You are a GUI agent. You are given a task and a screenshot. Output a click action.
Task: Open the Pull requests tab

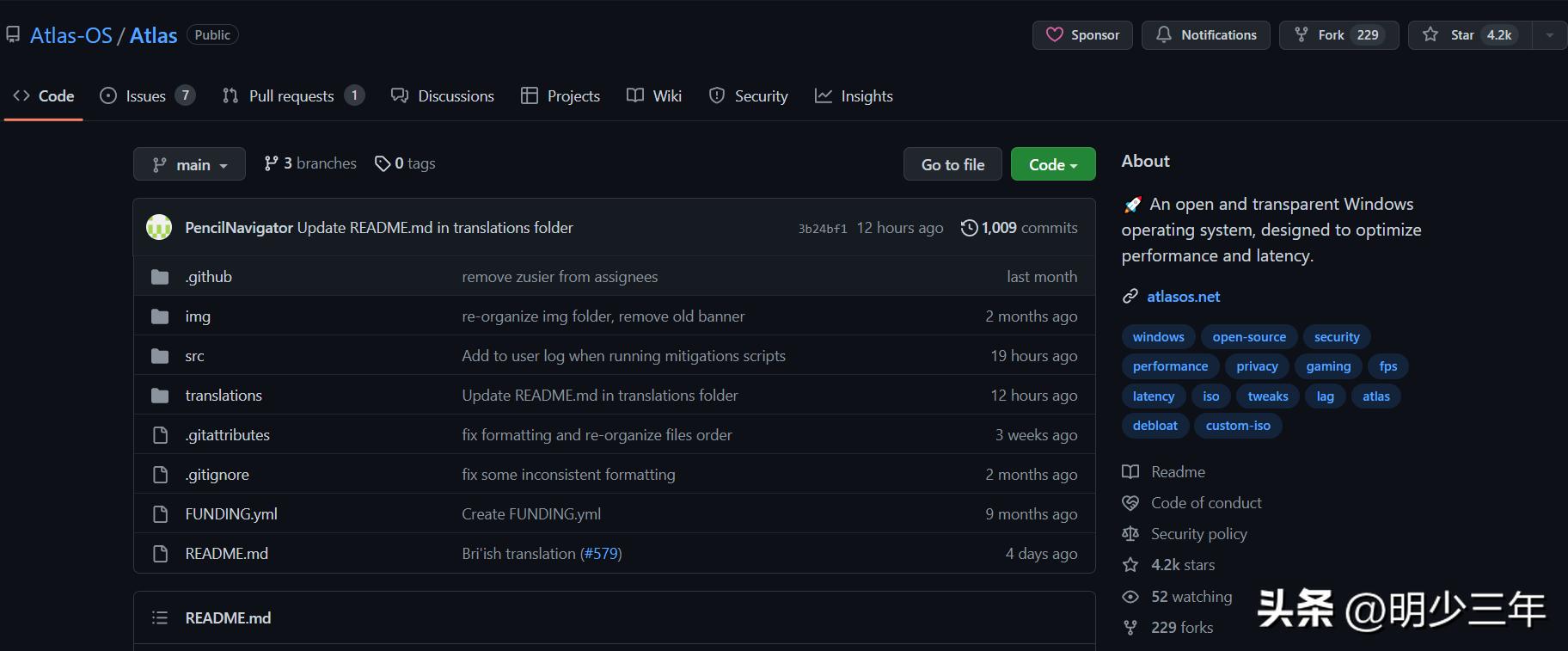coord(291,96)
